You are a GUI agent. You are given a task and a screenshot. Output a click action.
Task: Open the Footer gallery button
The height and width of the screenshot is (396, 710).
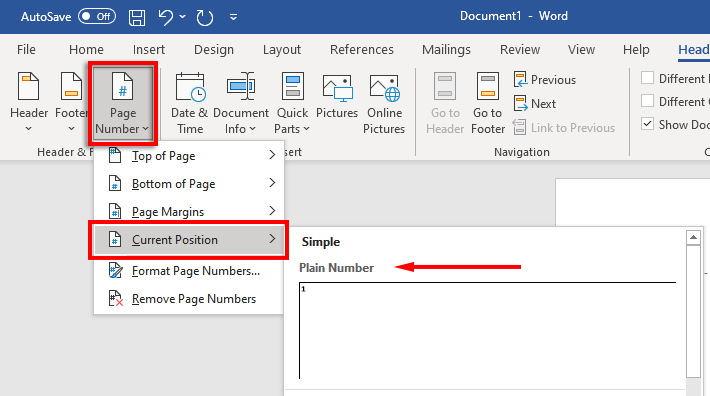tap(71, 102)
